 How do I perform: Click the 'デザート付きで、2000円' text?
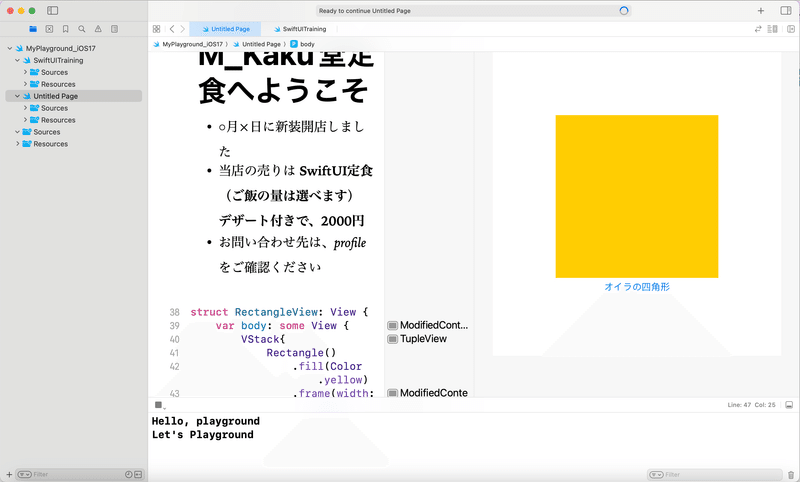[291, 221]
